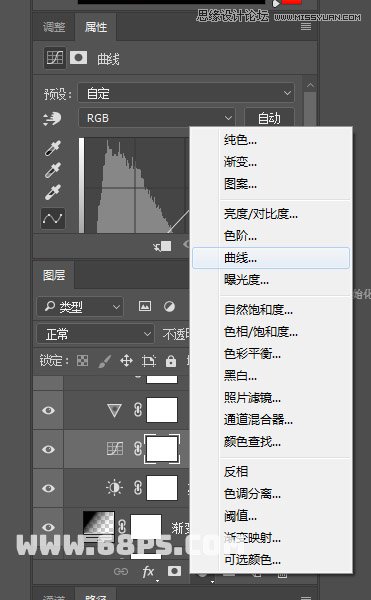This screenshot has width=371, height=600.
Task: Lock position move icon
Action: pos(126,360)
